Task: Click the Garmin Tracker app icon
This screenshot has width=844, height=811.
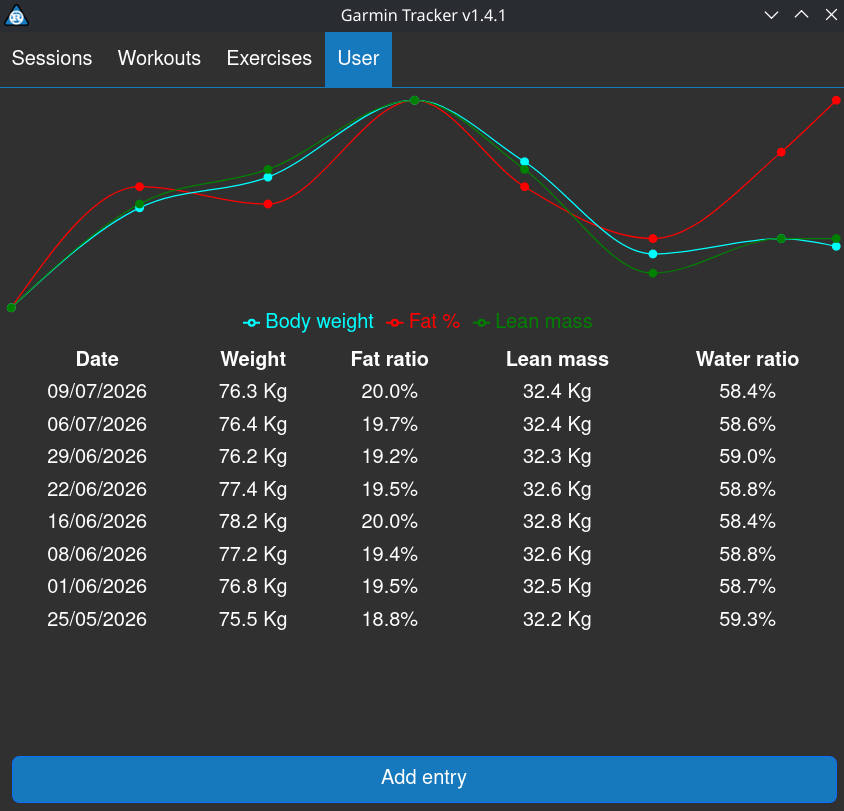Action: pos(16,16)
